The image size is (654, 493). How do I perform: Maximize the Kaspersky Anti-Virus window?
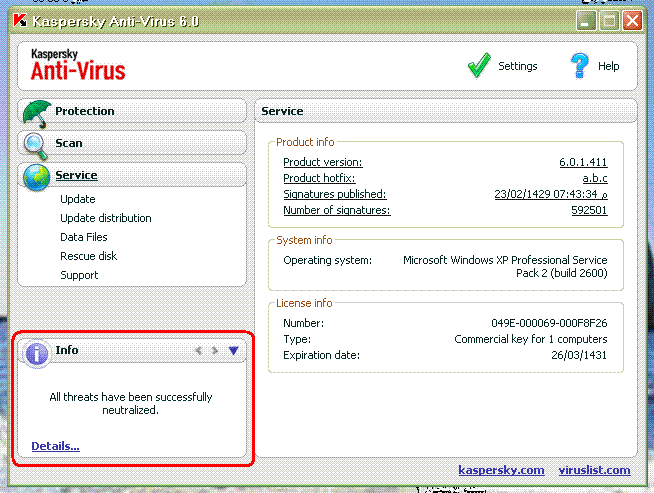point(609,20)
